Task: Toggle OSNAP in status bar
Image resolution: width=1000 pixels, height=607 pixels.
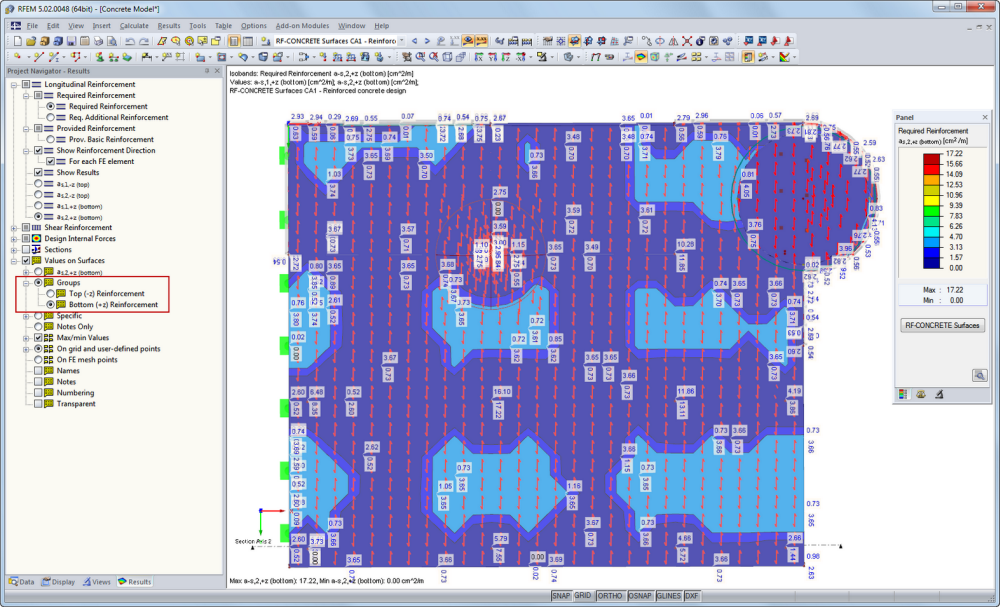Action: 640,596
